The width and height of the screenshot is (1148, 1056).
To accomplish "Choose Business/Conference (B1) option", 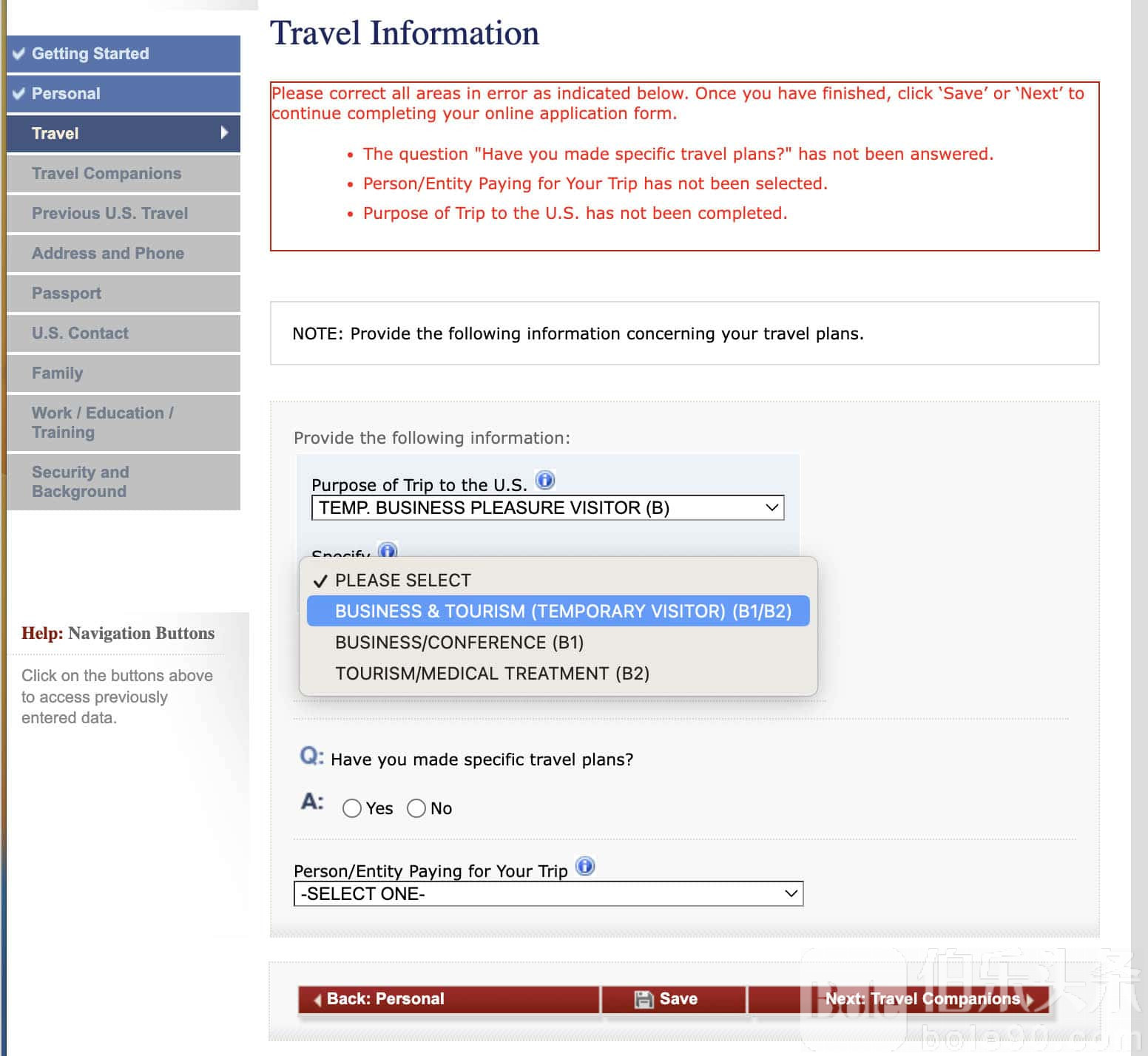I will click(x=459, y=643).
